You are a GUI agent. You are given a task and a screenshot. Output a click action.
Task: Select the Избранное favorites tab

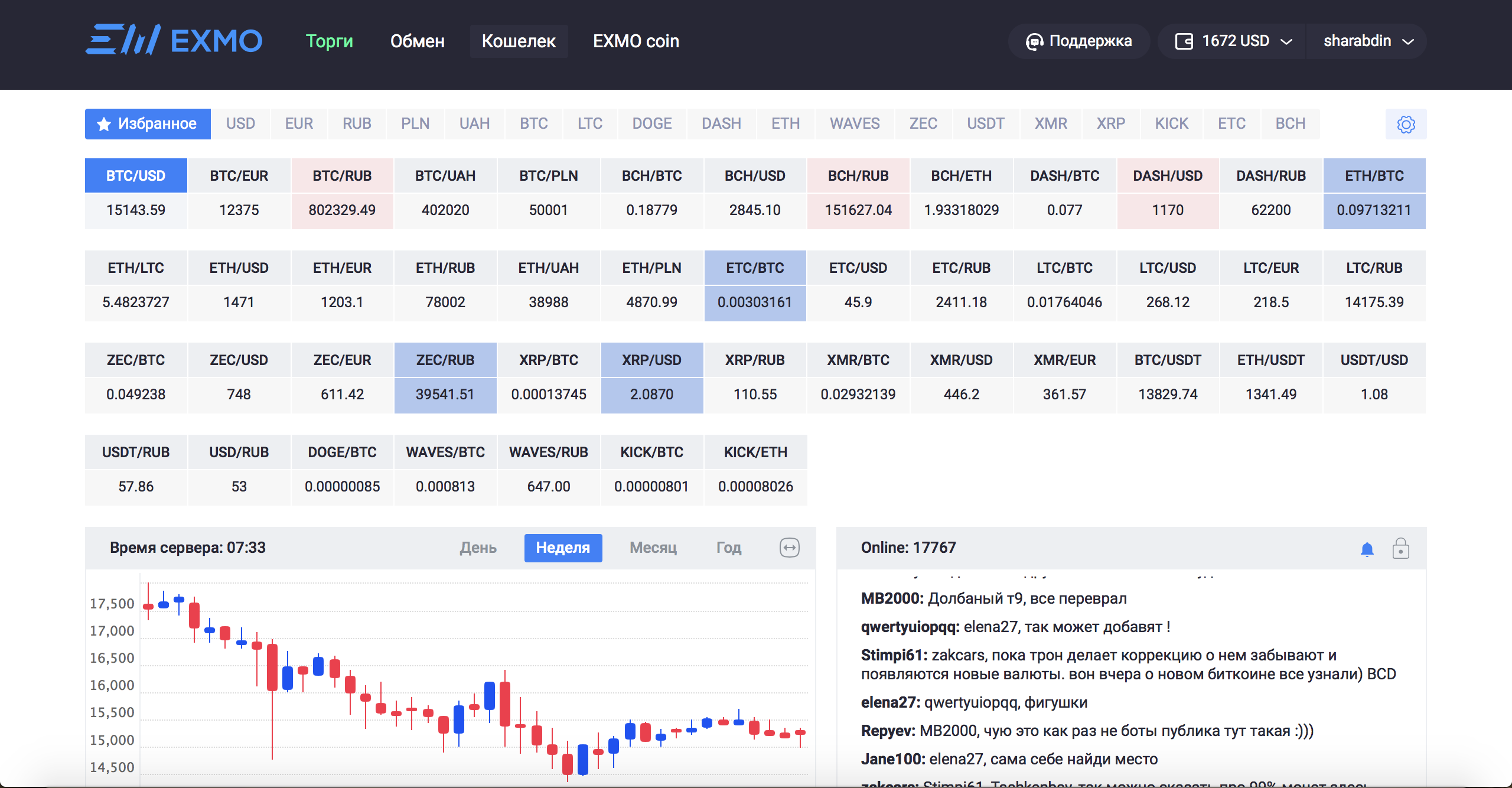pyautogui.click(x=148, y=124)
